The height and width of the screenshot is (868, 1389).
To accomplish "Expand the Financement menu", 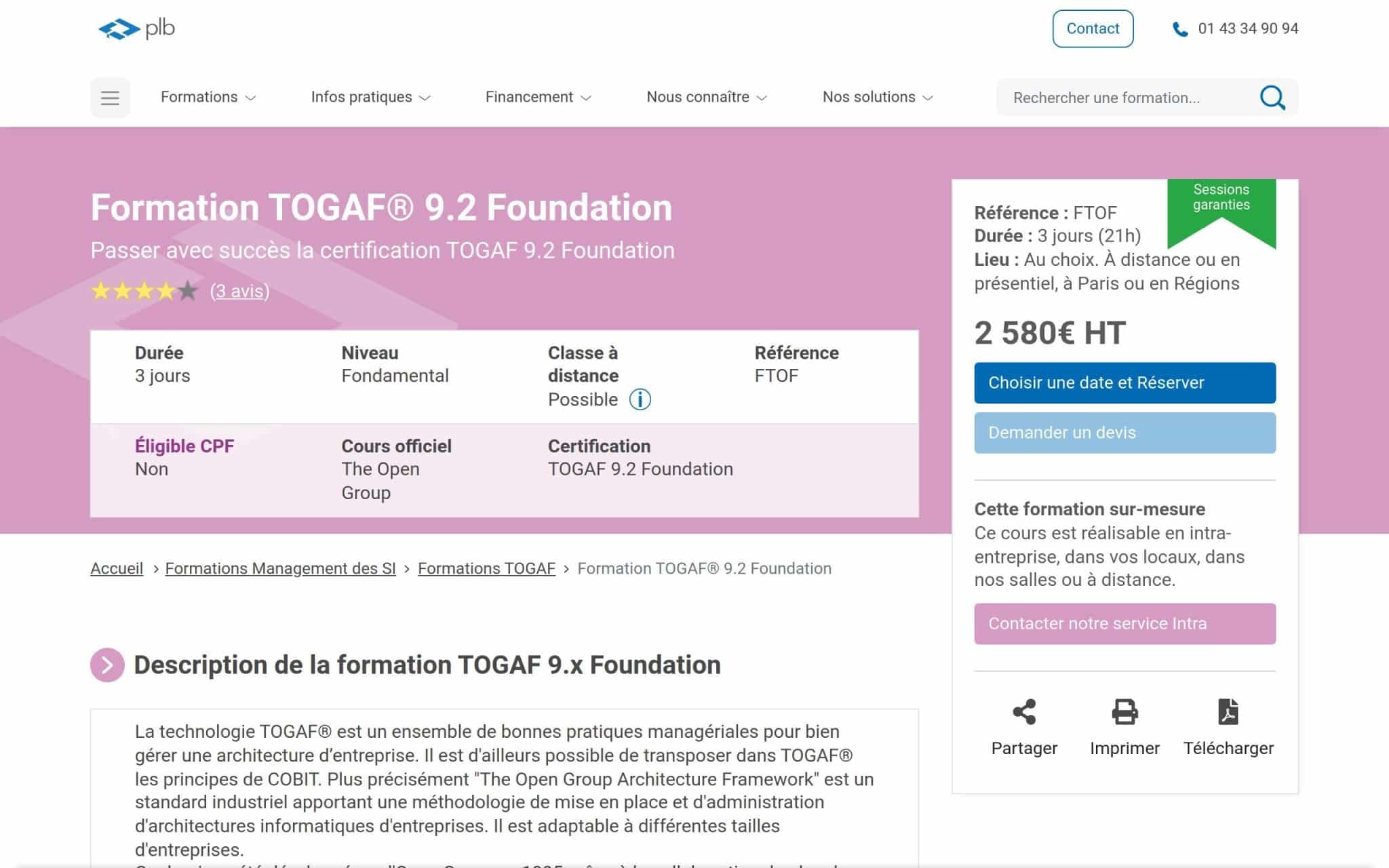I will [538, 97].
